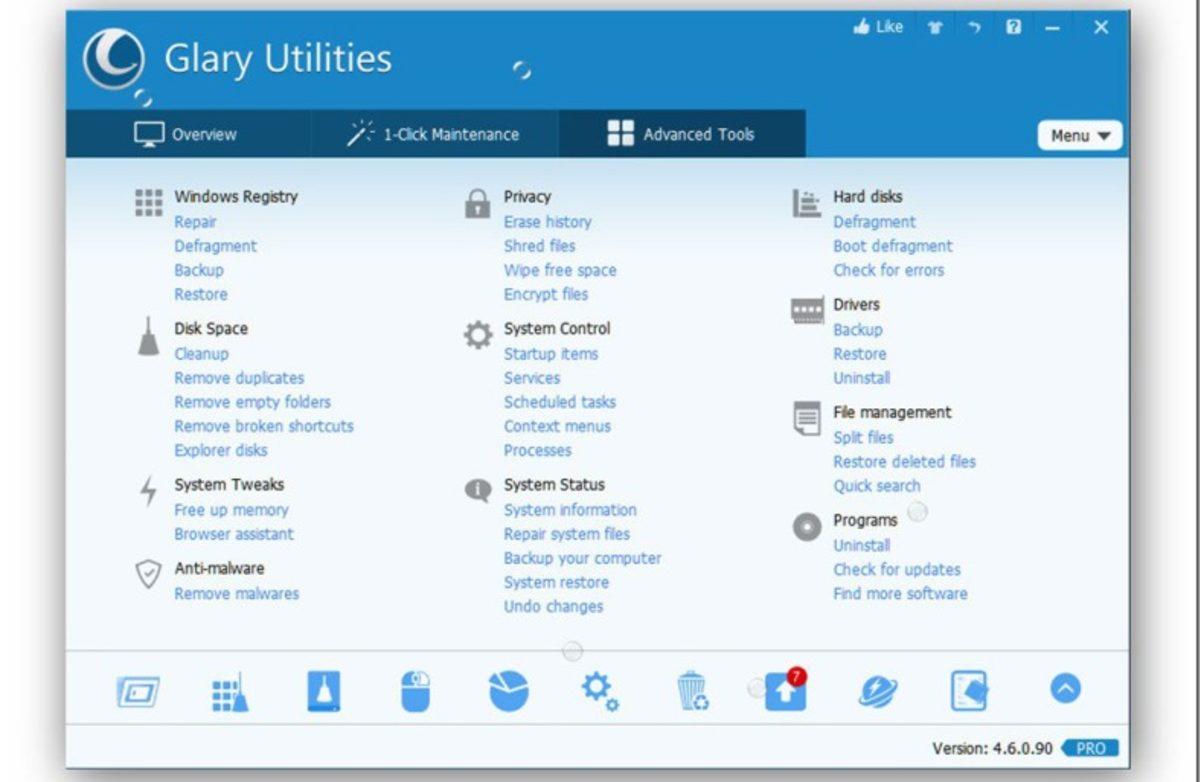The height and width of the screenshot is (782, 1200).
Task: Open the mouse-shaped context menu manager icon
Action: [x=415, y=691]
